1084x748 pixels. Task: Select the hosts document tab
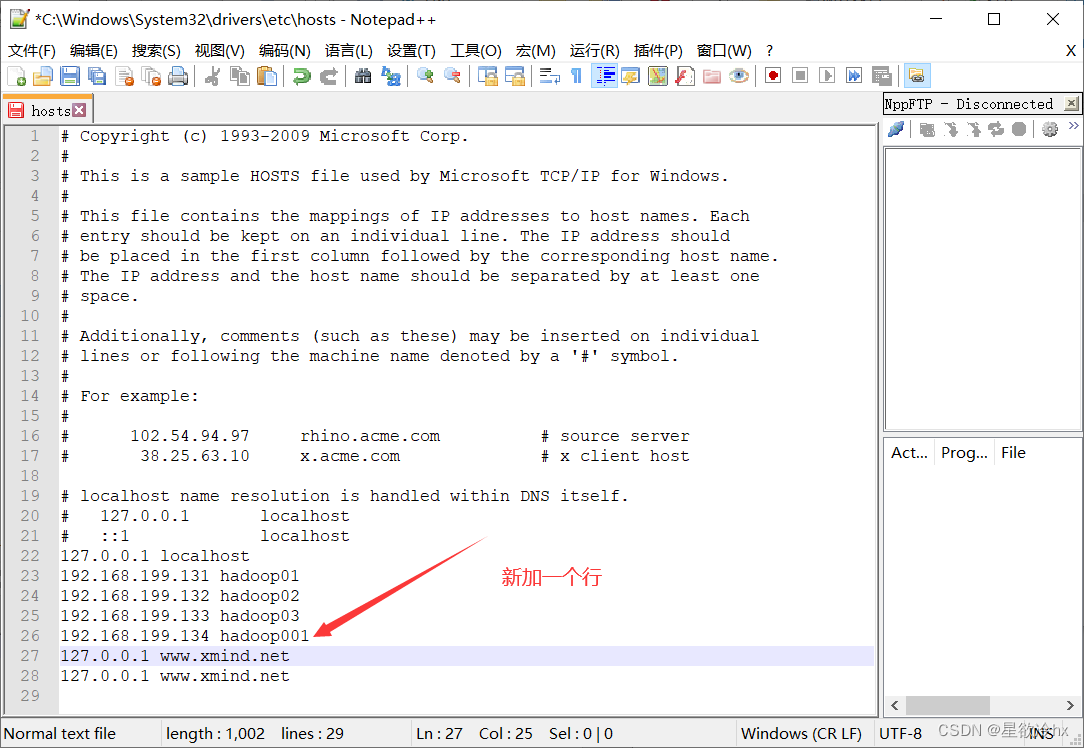point(48,111)
